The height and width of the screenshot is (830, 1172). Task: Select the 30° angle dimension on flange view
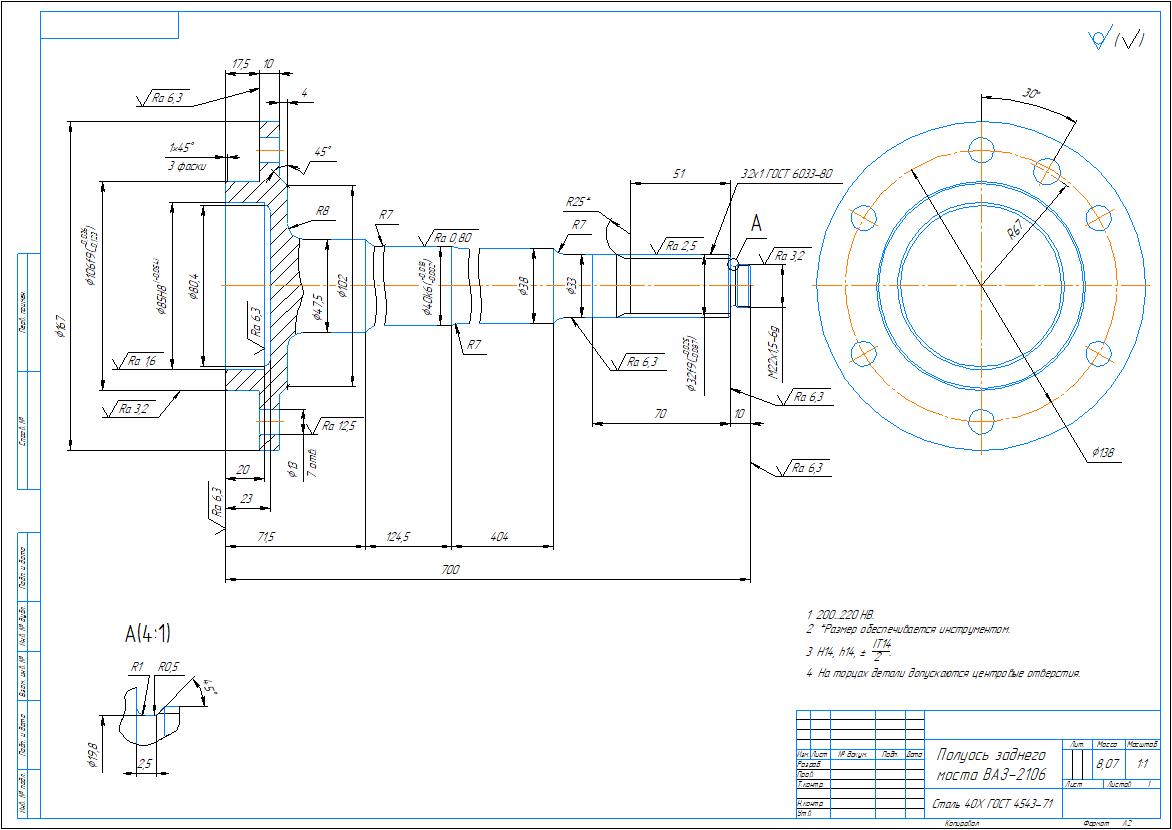[1029, 93]
